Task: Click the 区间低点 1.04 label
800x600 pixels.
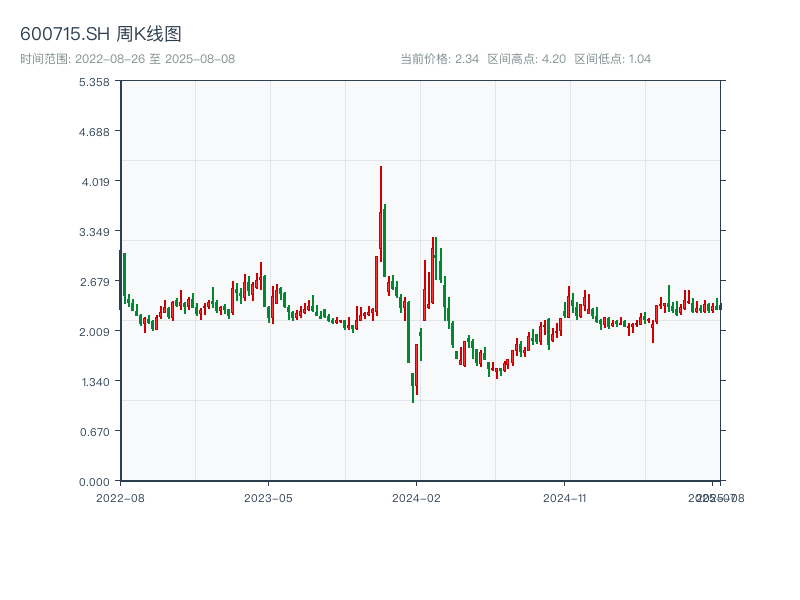Action: pyautogui.click(x=613, y=59)
